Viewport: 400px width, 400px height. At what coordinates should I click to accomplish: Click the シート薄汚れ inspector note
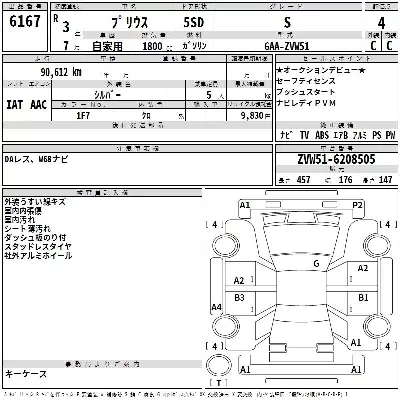click(27, 229)
